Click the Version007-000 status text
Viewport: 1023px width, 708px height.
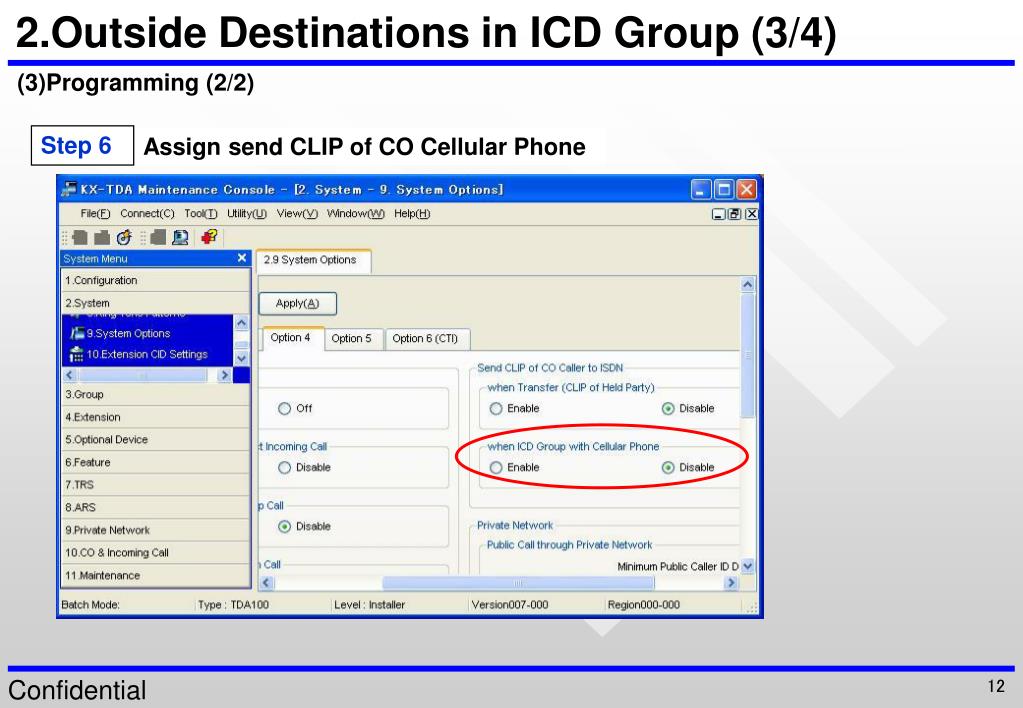pos(510,605)
